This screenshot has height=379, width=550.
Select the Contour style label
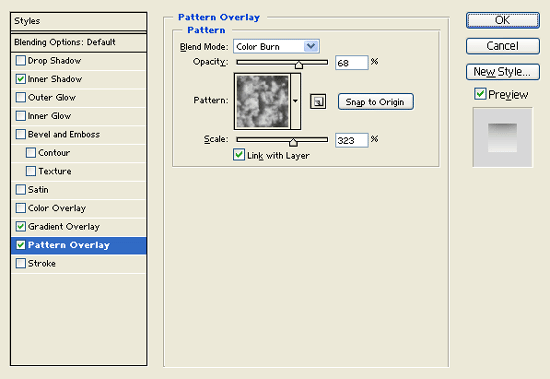coord(54,153)
